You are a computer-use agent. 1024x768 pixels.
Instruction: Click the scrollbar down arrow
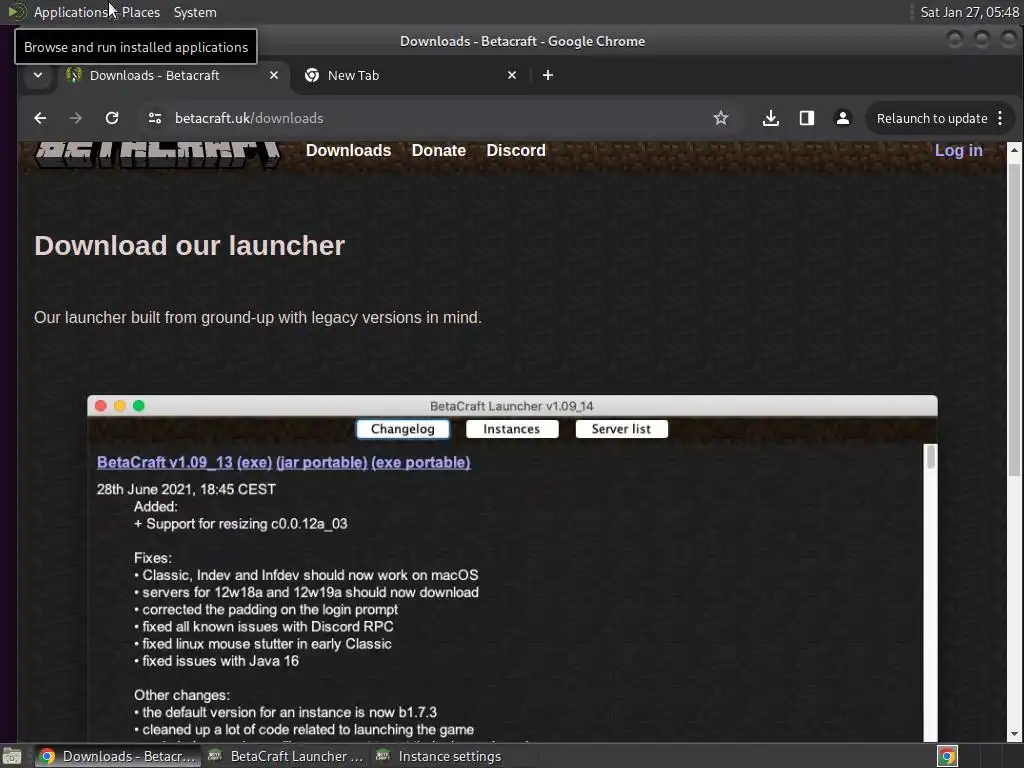click(1014, 734)
